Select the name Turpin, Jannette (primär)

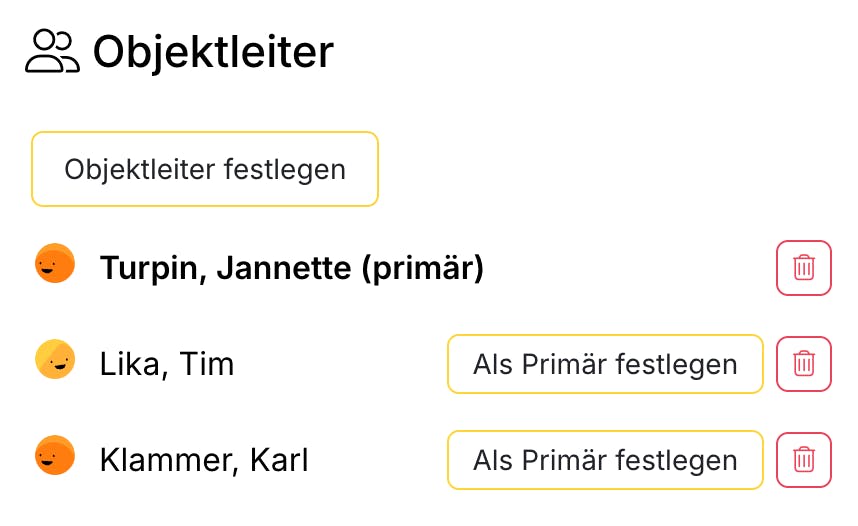tap(292, 268)
